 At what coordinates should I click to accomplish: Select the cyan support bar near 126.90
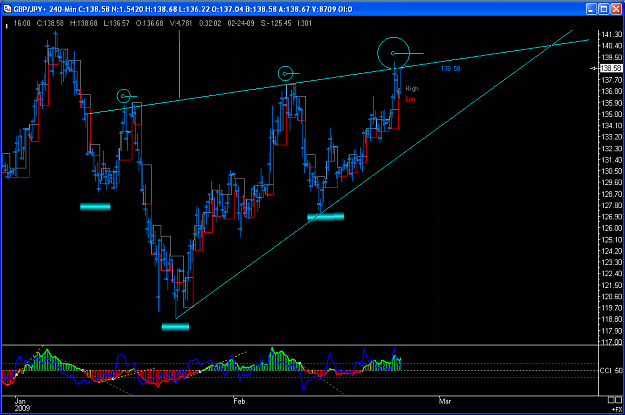(326, 216)
